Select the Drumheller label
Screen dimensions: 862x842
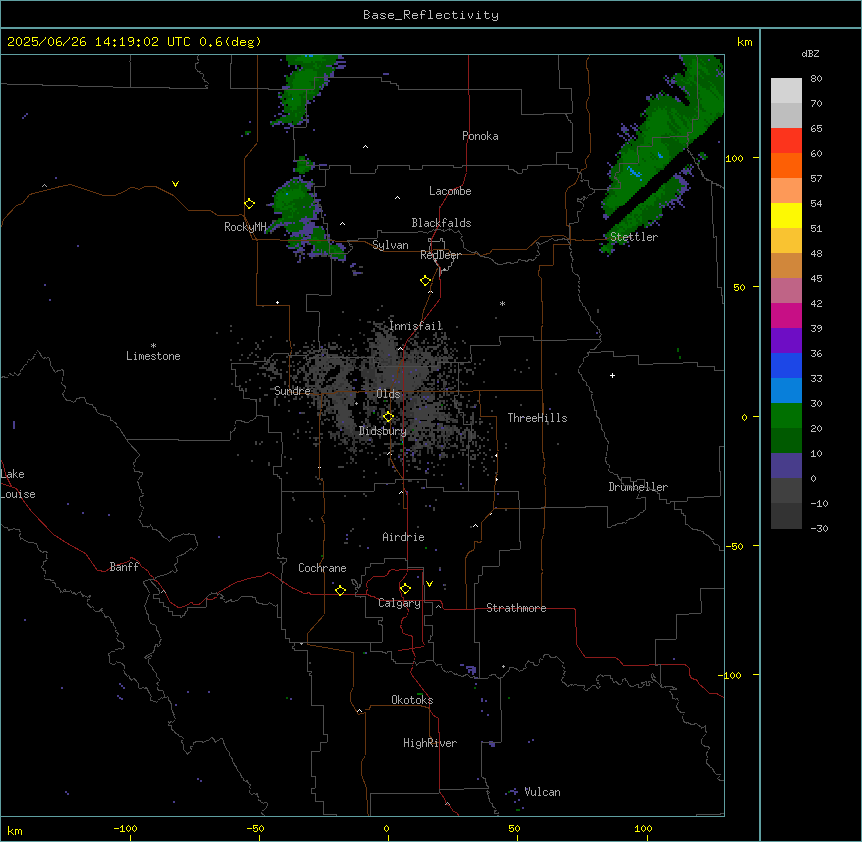pos(638,487)
